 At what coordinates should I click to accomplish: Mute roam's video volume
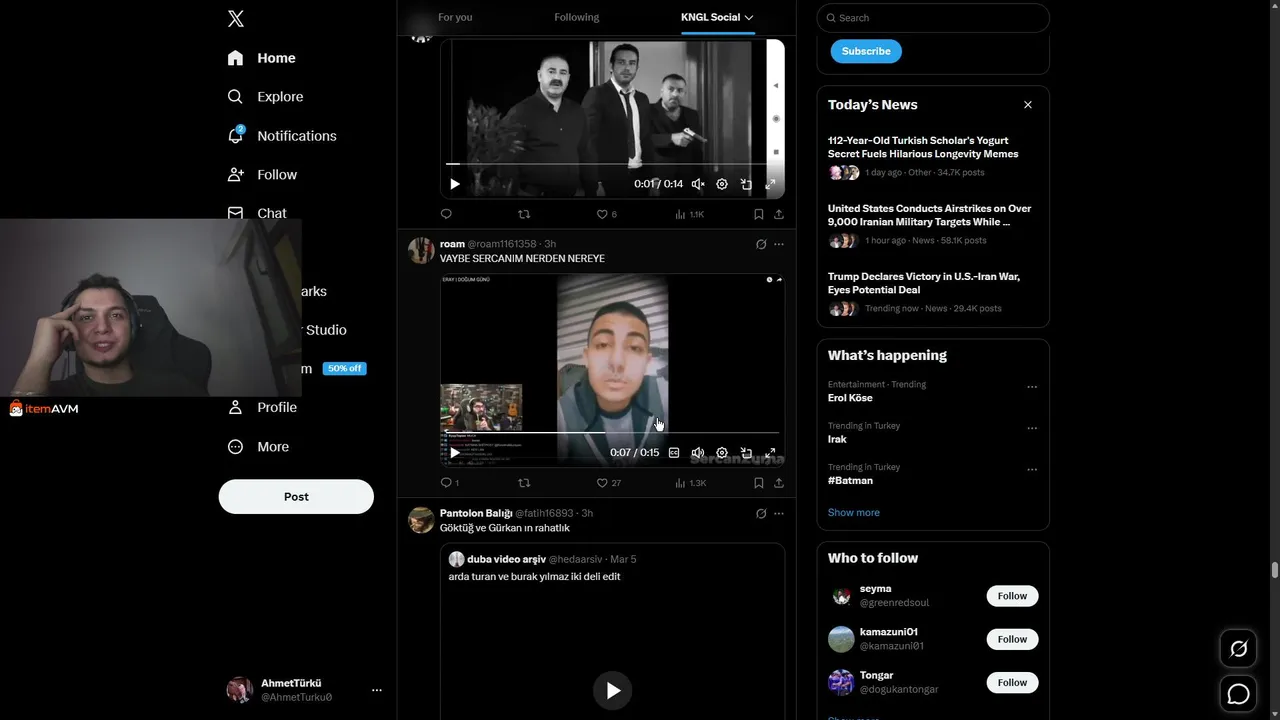pyautogui.click(x=698, y=453)
